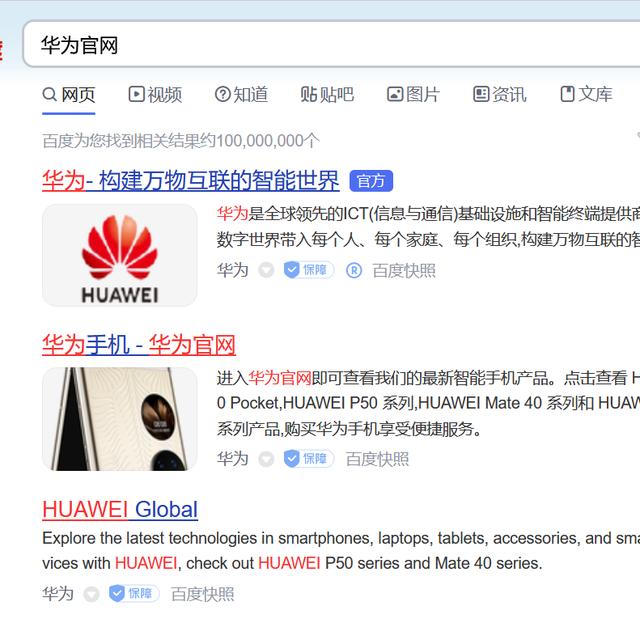The height and width of the screenshot is (623, 640).
Task: Click the HUAWEI logo thumbnail
Action: pos(120,255)
